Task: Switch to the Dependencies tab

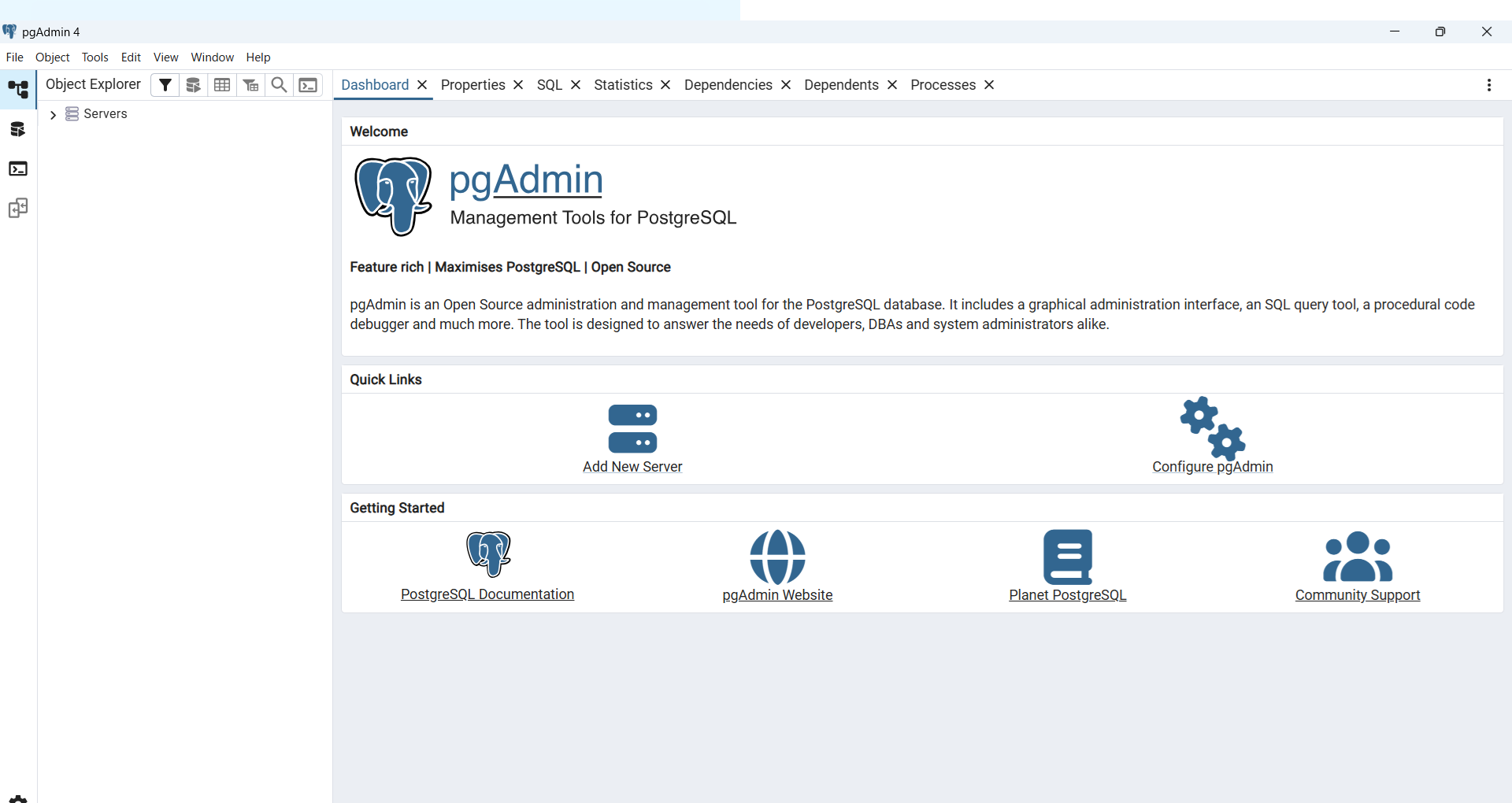Action: (728, 85)
